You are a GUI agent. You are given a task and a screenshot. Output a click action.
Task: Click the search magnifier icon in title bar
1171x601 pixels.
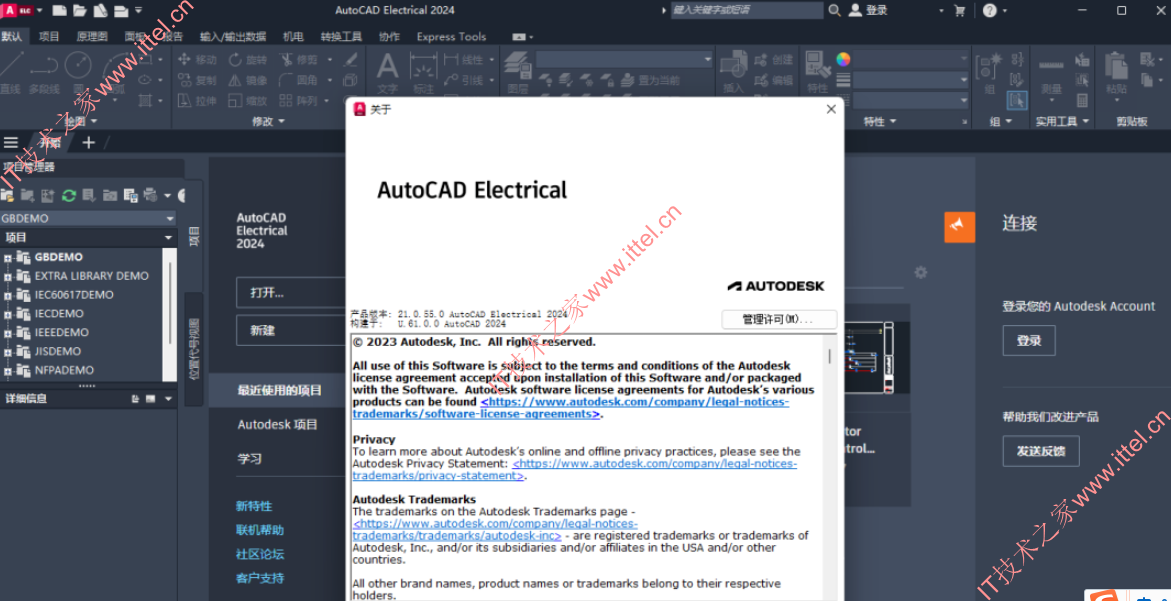click(835, 10)
